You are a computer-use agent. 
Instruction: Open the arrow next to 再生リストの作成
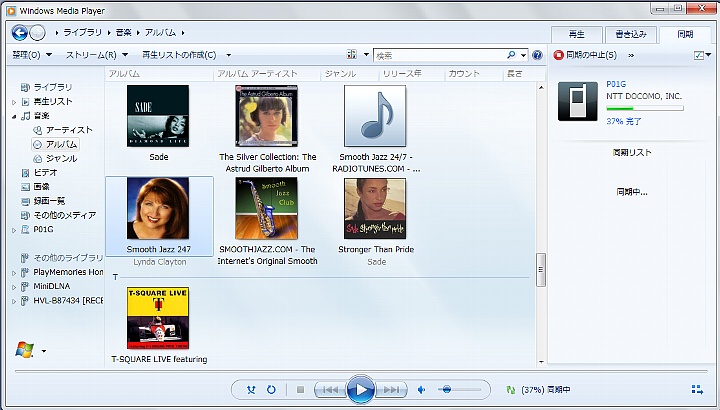(x=229, y=55)
